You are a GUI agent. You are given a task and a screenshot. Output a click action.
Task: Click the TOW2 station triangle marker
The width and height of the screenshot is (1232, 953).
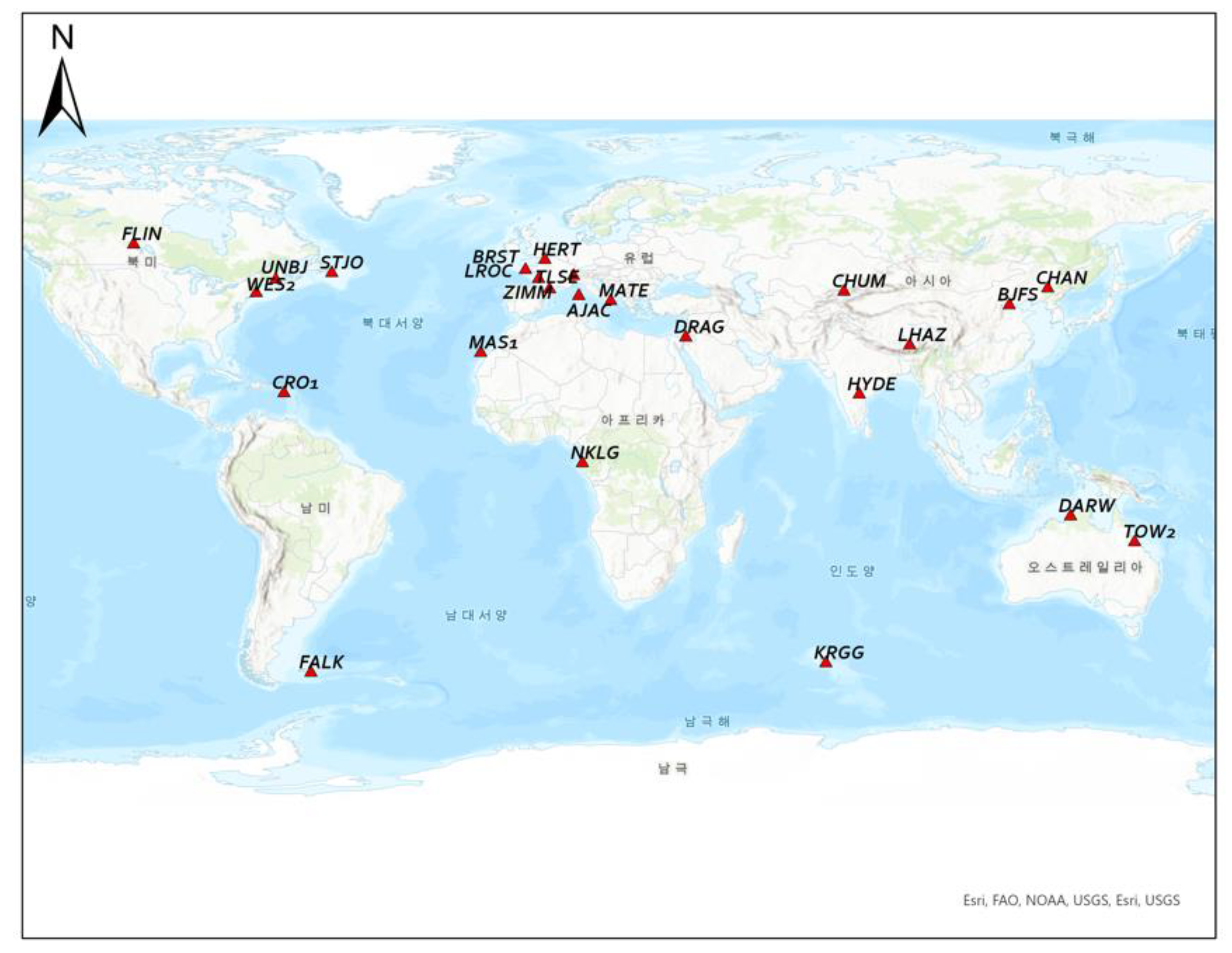tap(1134, 542)
